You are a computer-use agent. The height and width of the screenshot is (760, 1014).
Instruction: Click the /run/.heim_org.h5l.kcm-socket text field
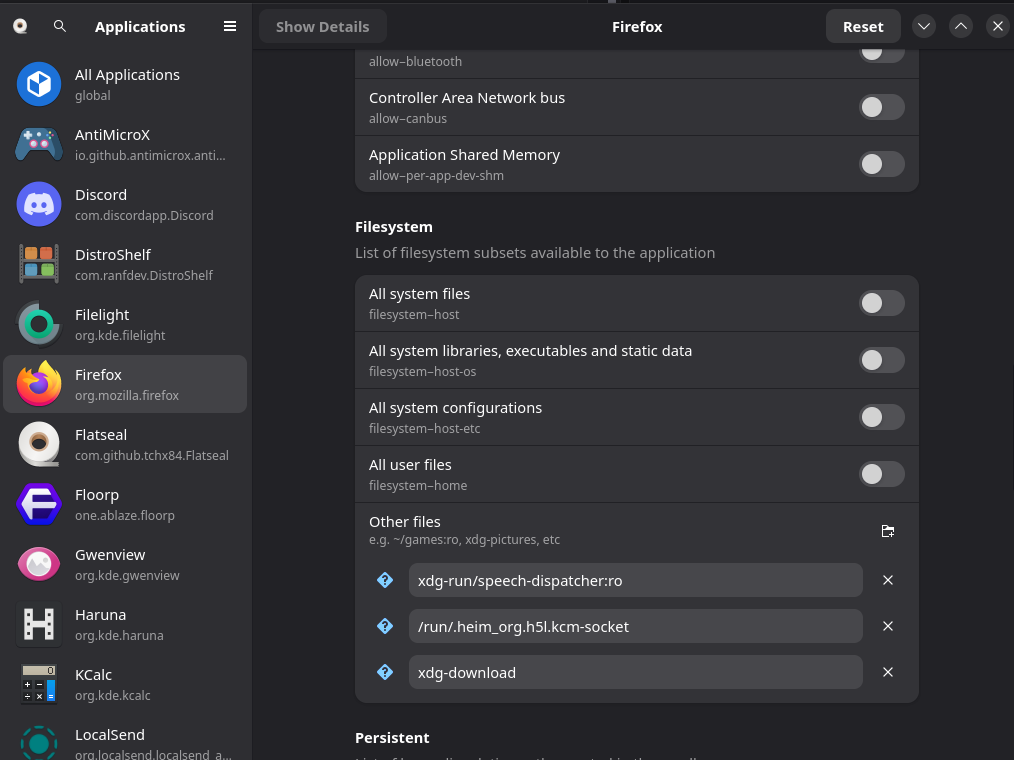(635, 626)
